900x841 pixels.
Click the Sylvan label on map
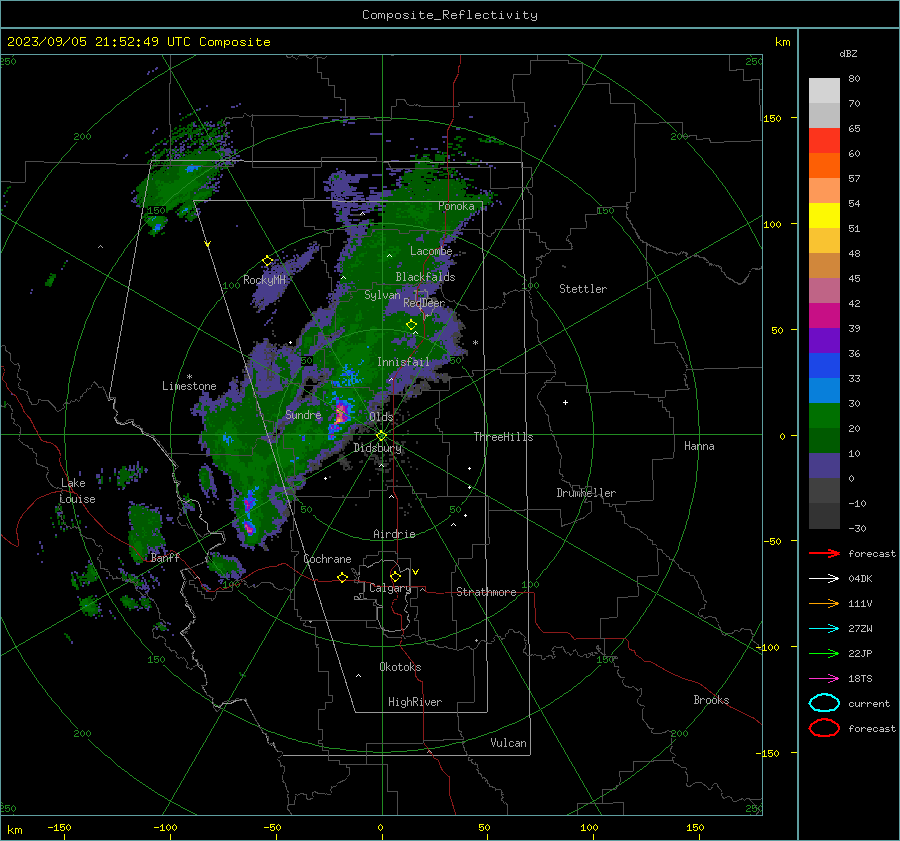coord(382,295)
